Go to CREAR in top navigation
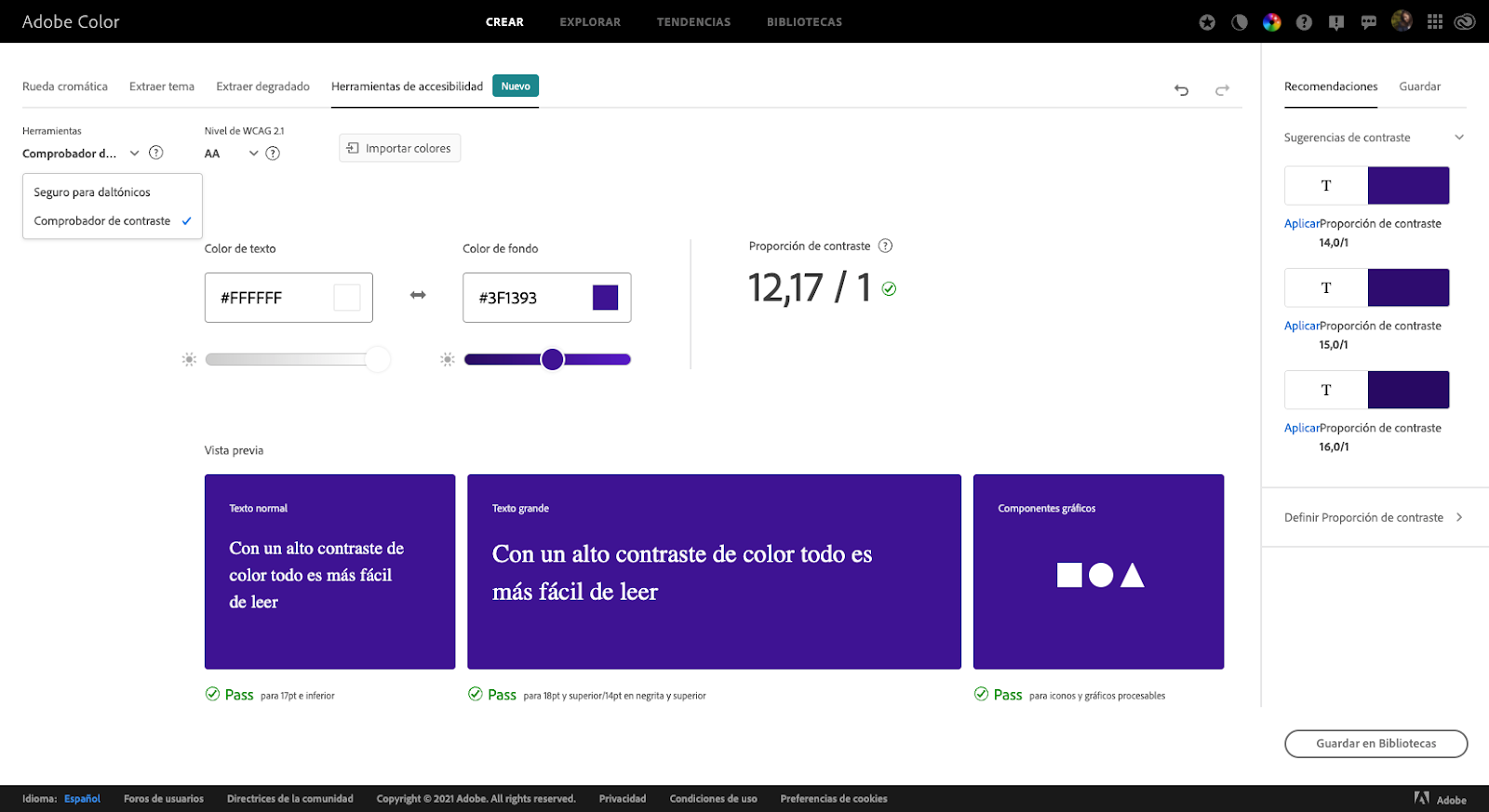The width and height of the screenshot is (1489, 812). [504, 22]
